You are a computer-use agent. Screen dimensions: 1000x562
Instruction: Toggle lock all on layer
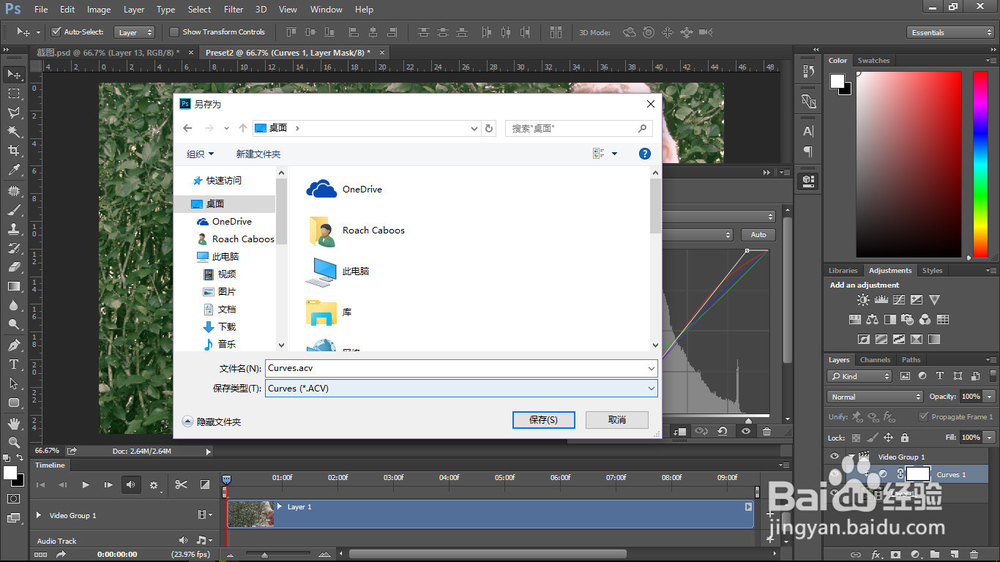(x=904, y=438)
